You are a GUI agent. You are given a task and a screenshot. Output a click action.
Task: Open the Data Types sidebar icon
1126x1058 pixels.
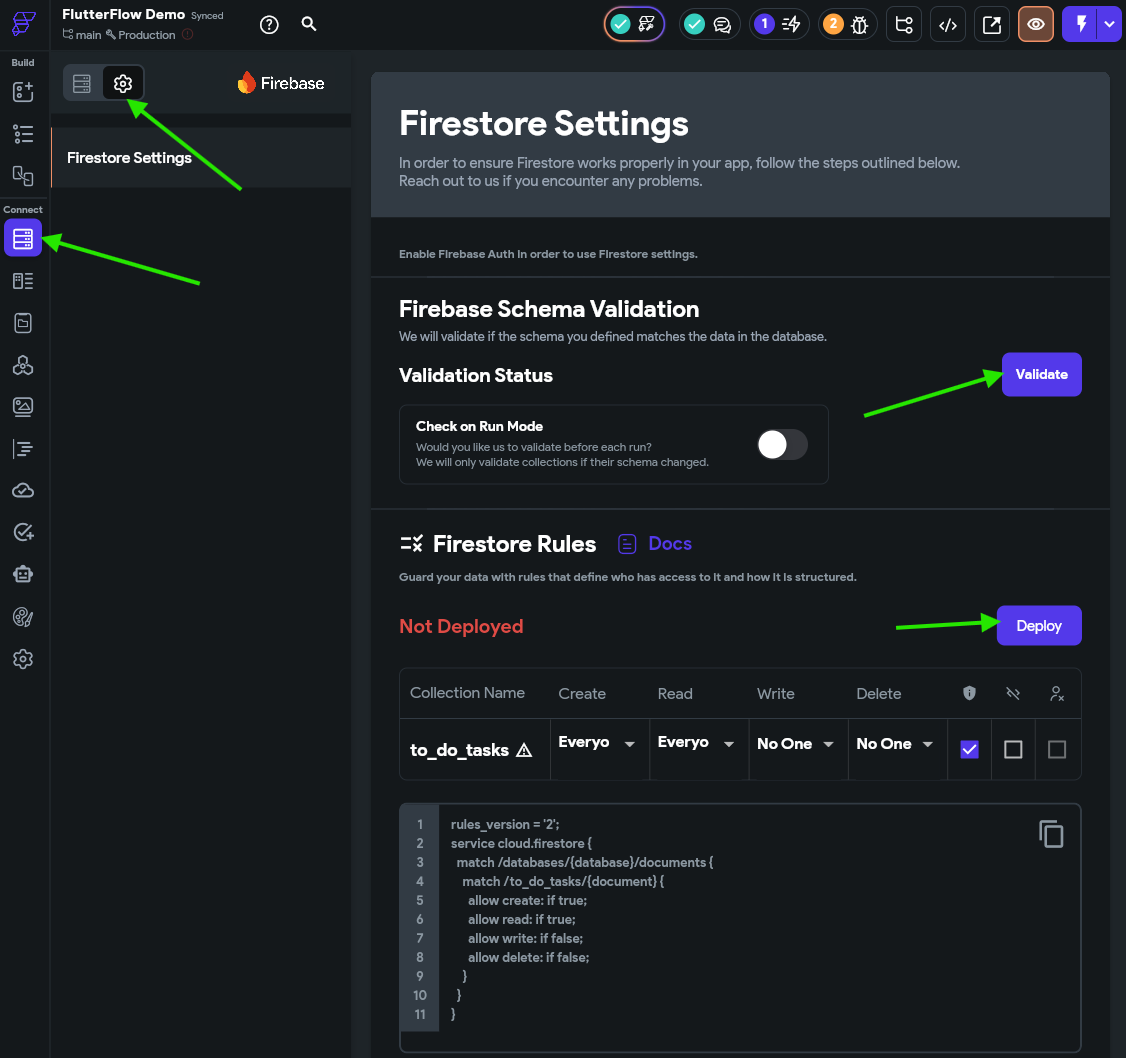point(23,281)
